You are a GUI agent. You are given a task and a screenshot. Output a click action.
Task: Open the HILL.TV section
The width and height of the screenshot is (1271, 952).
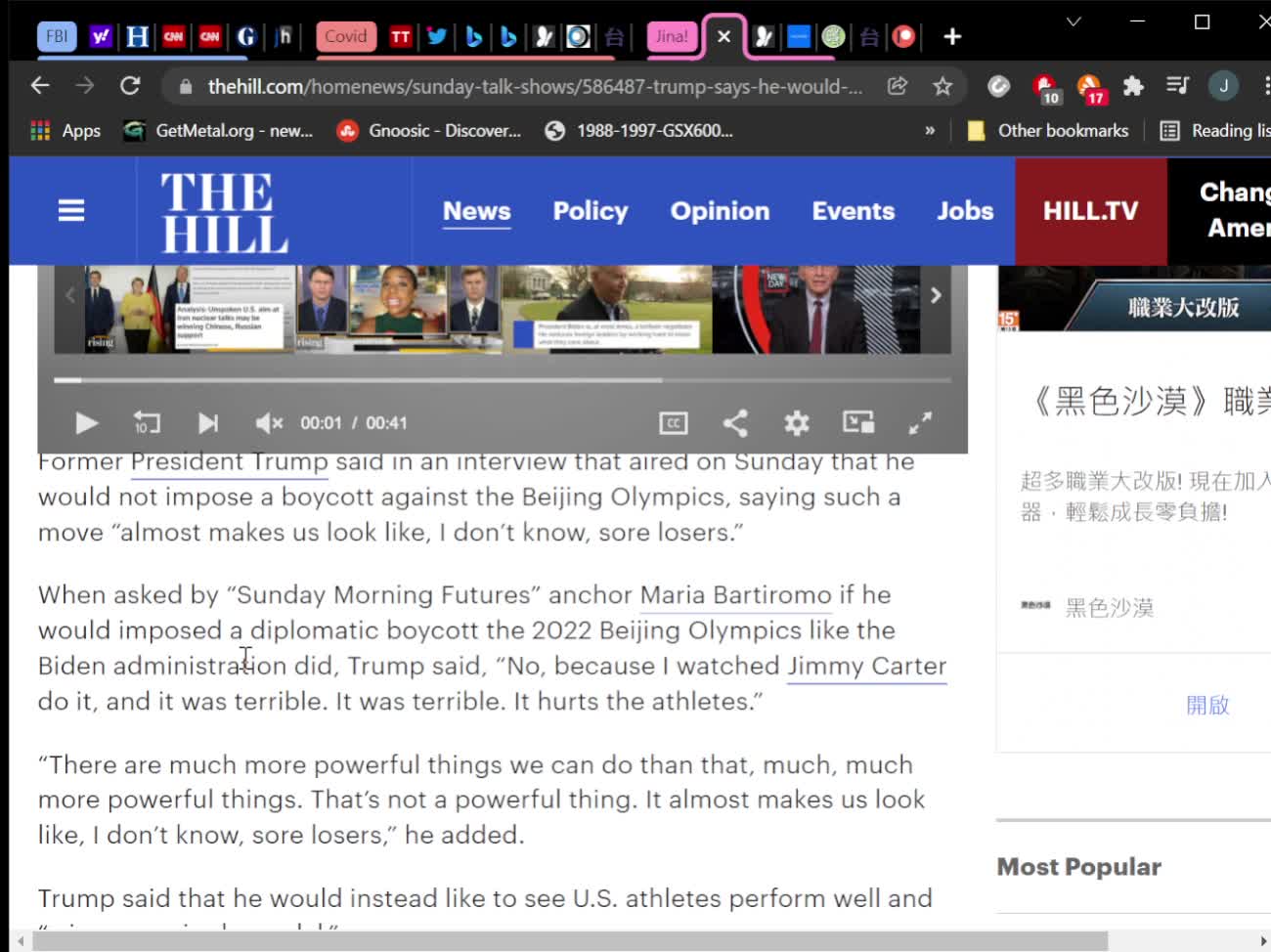pos(1091,211)
